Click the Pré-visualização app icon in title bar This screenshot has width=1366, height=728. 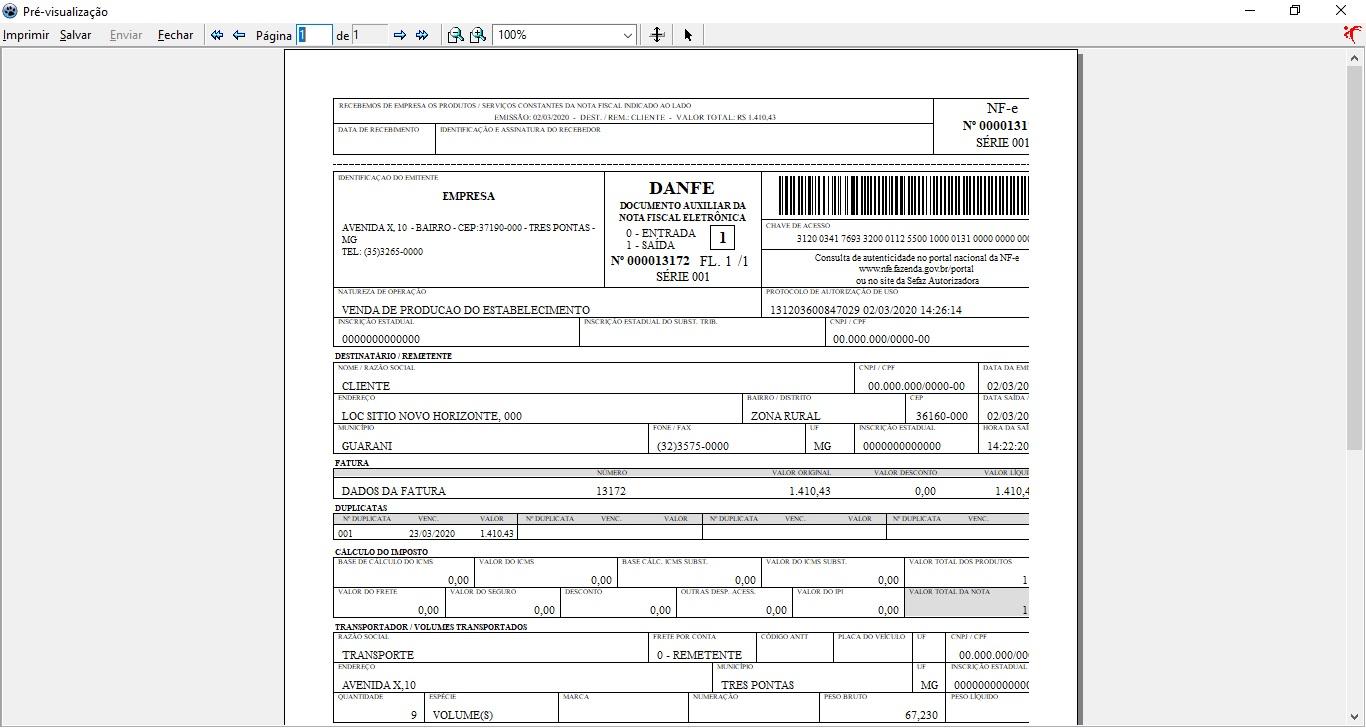pyautogui.click(x=10, y=11)
